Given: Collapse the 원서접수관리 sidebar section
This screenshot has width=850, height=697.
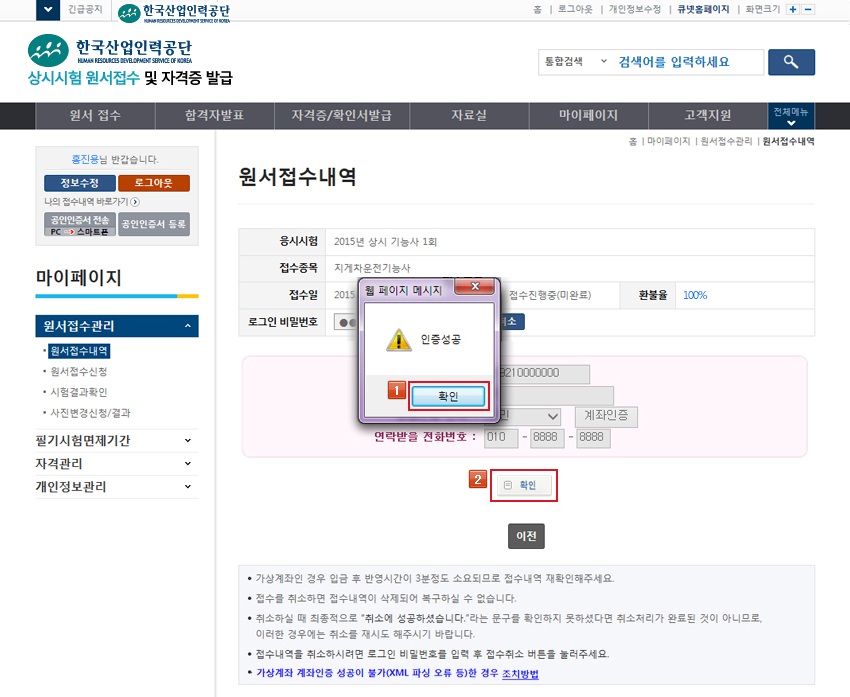Looking at the screenshot, I should click(x=187, y=326).
